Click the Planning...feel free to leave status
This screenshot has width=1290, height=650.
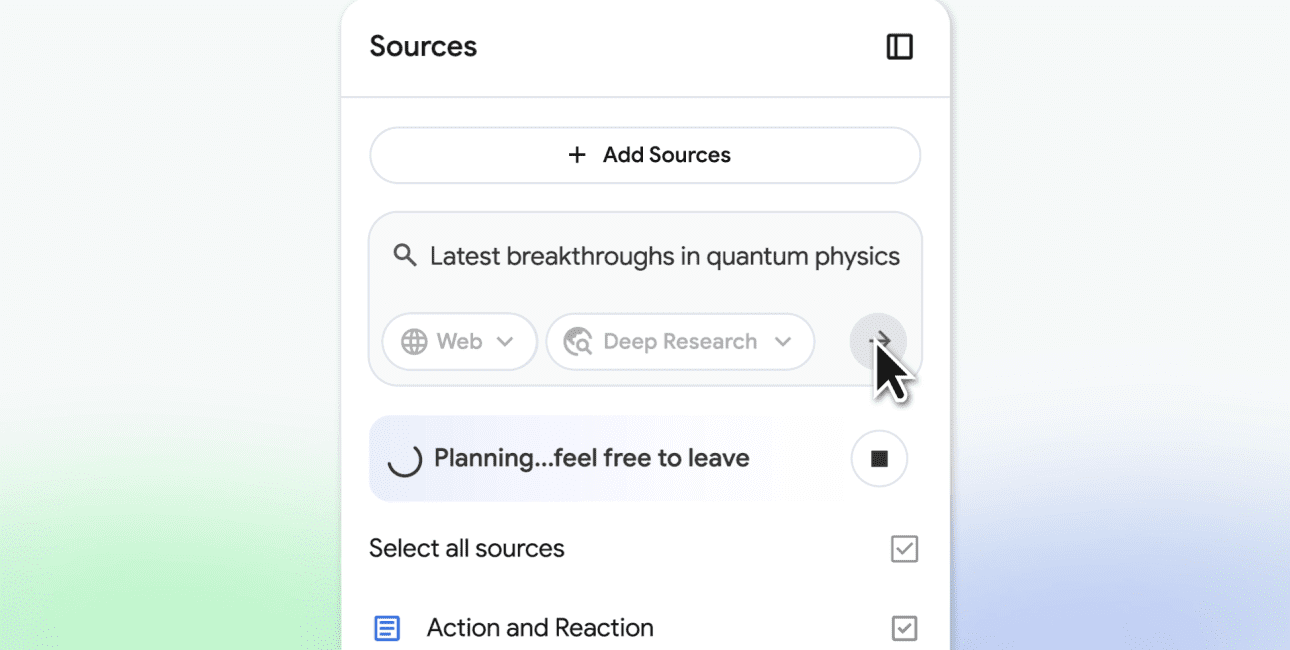tap(591, 459)
